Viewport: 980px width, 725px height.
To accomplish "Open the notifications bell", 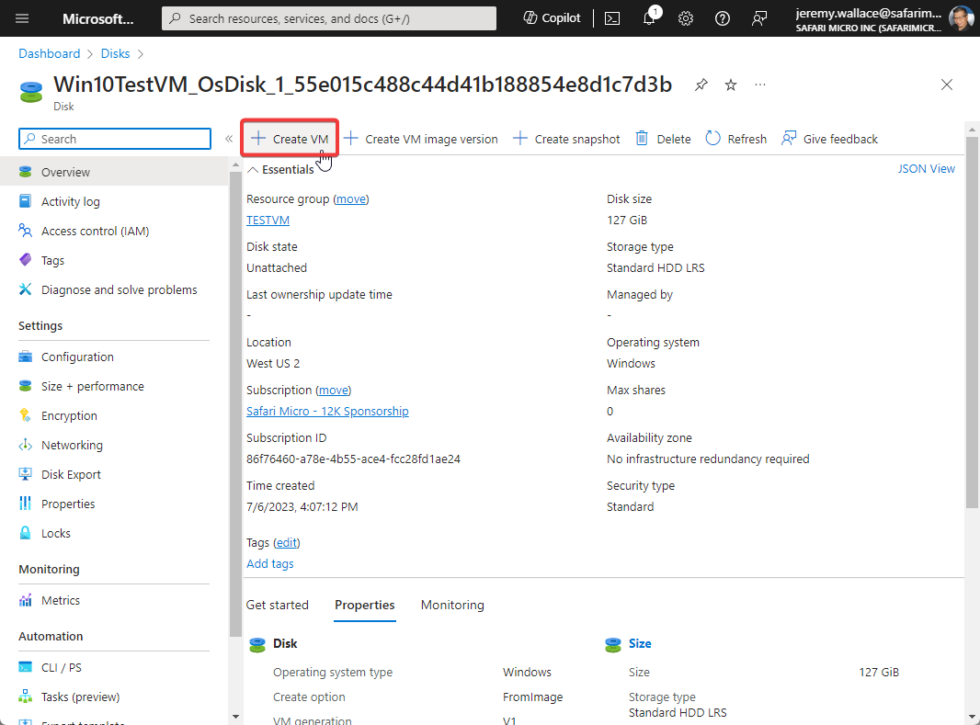I will [648, 17].
